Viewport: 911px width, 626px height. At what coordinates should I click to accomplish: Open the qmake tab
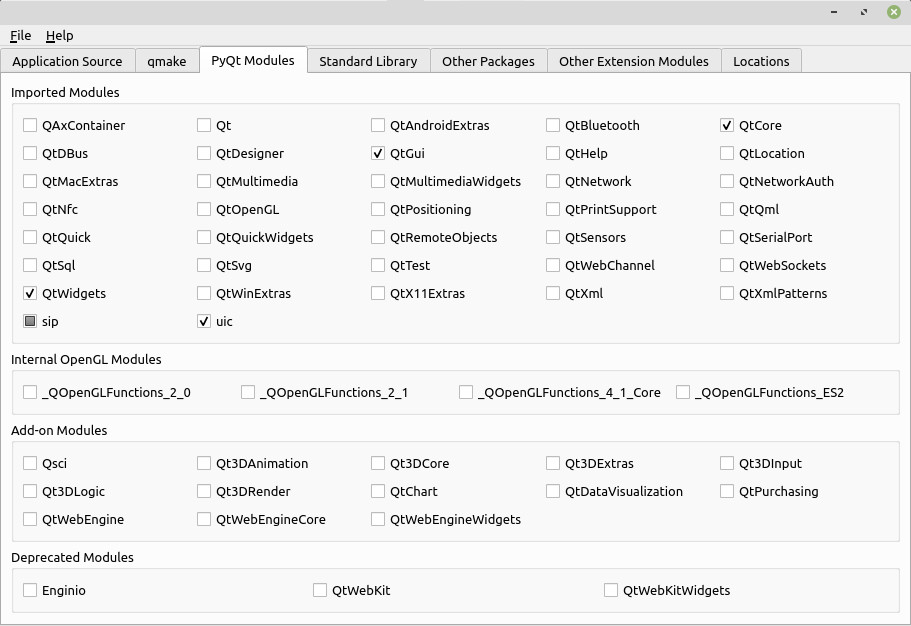167,61
